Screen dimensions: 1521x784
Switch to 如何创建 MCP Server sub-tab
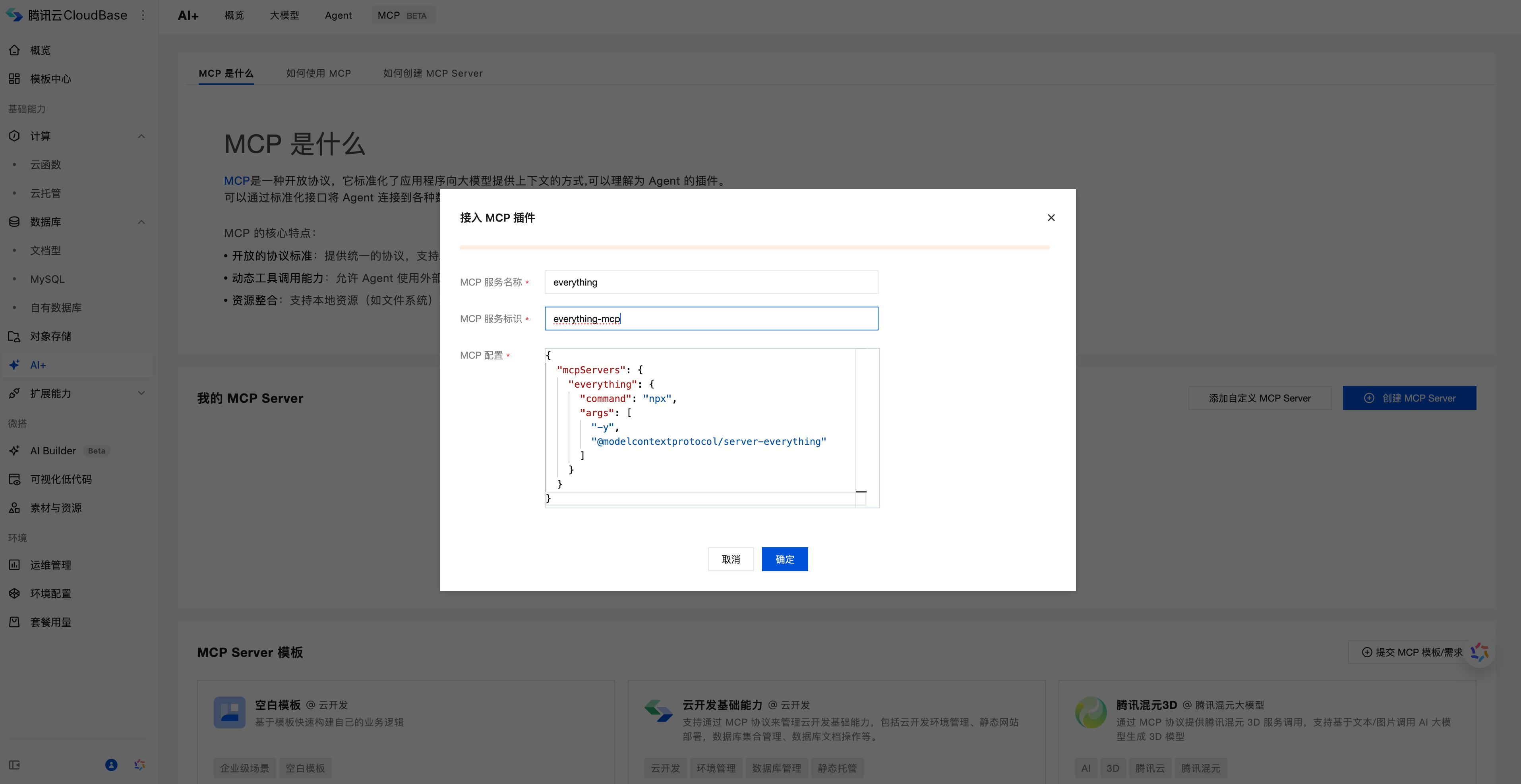[433, 73]
